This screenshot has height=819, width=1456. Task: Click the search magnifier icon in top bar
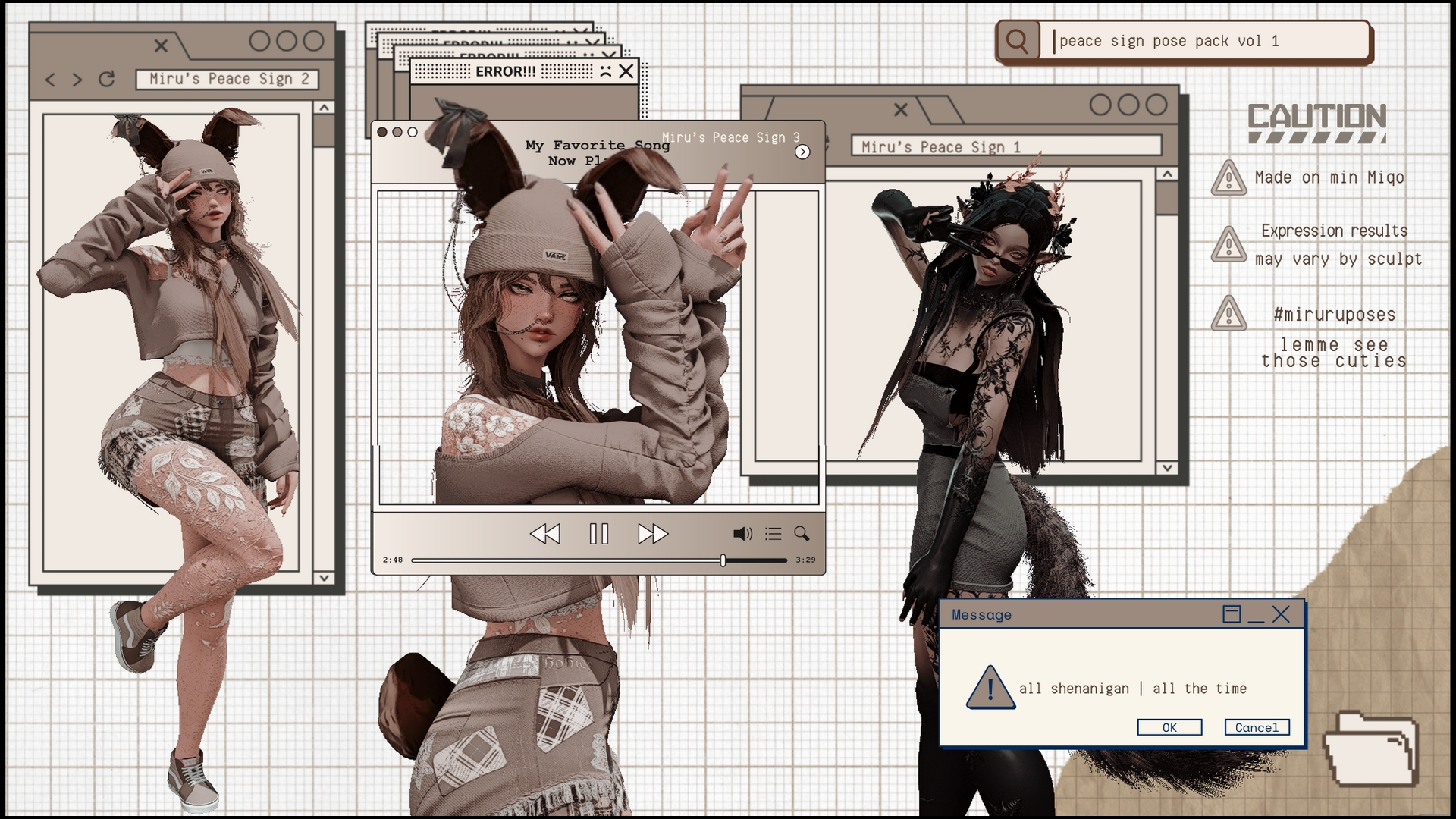coord(1017,41)
